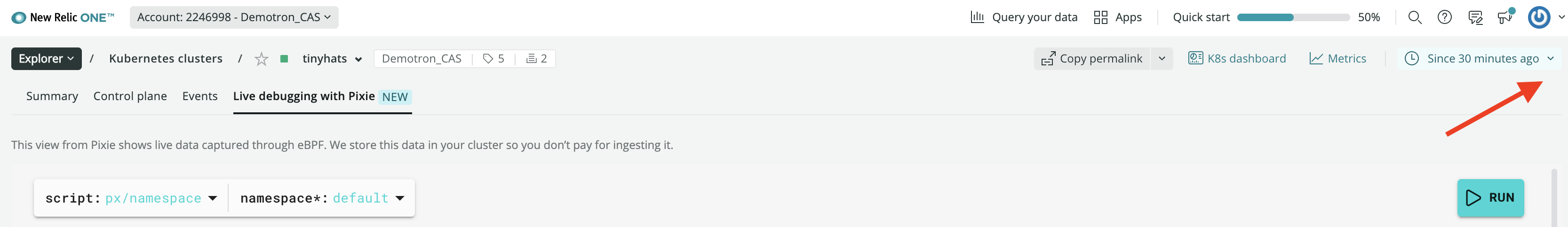This screenshot has height=227, width=1568.
Task: Click the New Relic One logo
Action: click(x=63, y=18)
